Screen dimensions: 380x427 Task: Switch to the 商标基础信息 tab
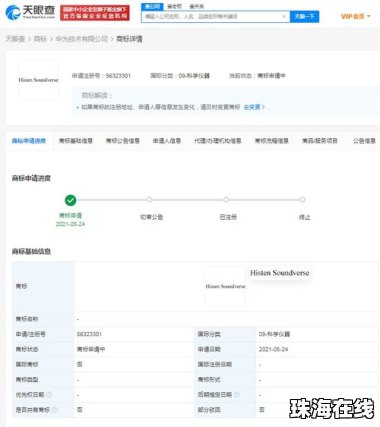pos(76,141)
